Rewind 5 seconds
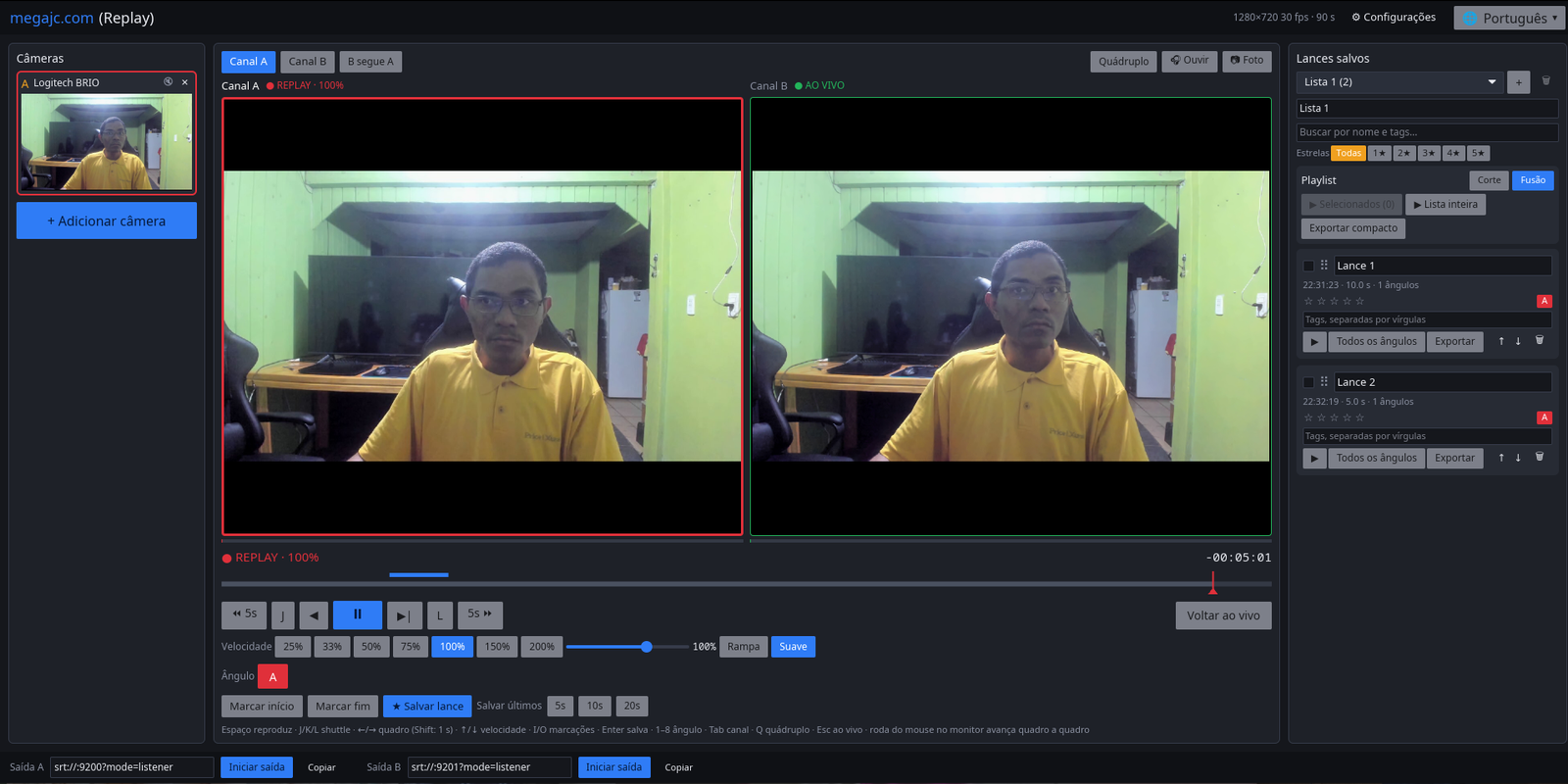The height and width of the screenshot is (784, 1568). pyautogui.click(x=244, y=614)
